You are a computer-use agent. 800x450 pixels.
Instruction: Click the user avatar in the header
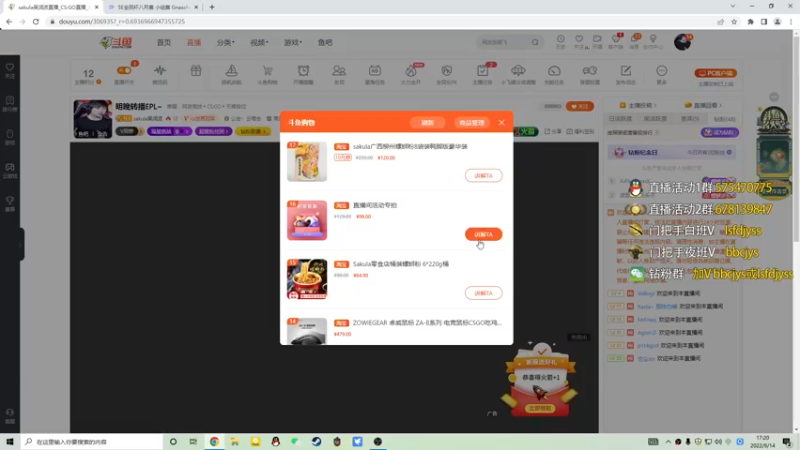(x=682, y=42)
